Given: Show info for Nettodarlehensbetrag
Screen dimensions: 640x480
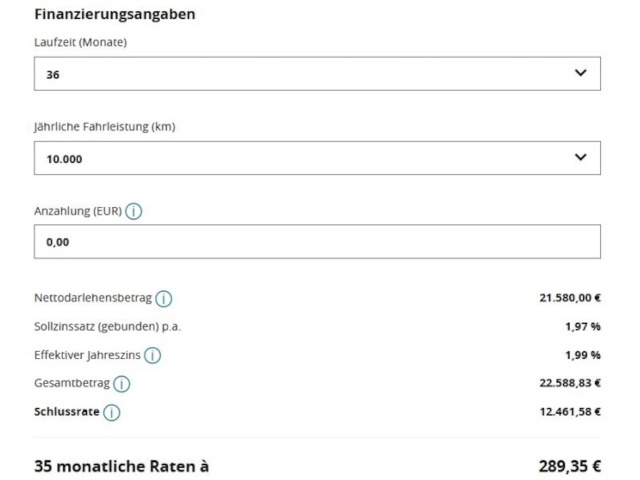Looking at the screenshot, I should tap(164, 299).
